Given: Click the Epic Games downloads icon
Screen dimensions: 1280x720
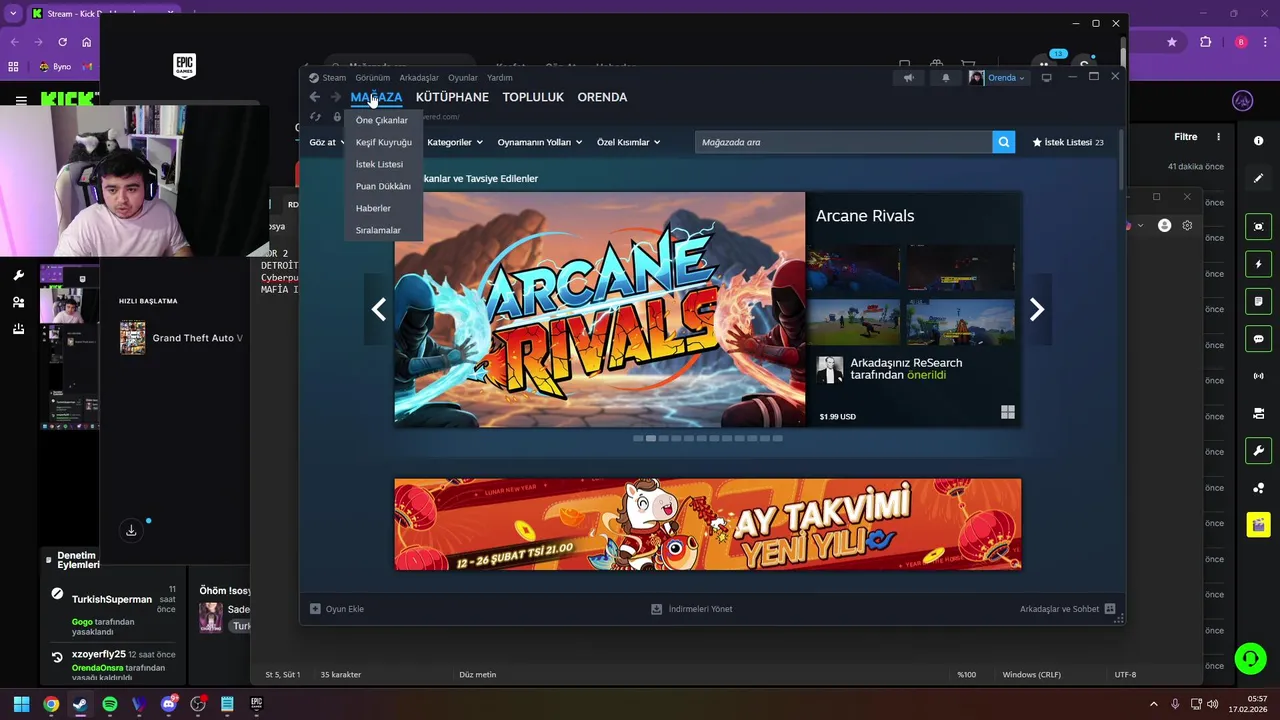Looking at the screenshot, I should click(131, 530).
